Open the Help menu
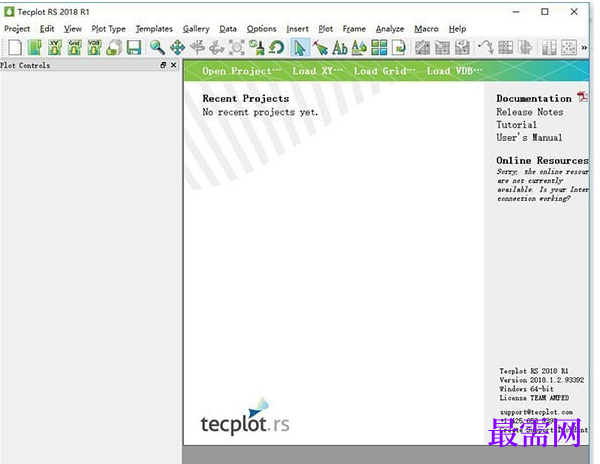Viewport: 600px width, 464px height. pos(457,29)
